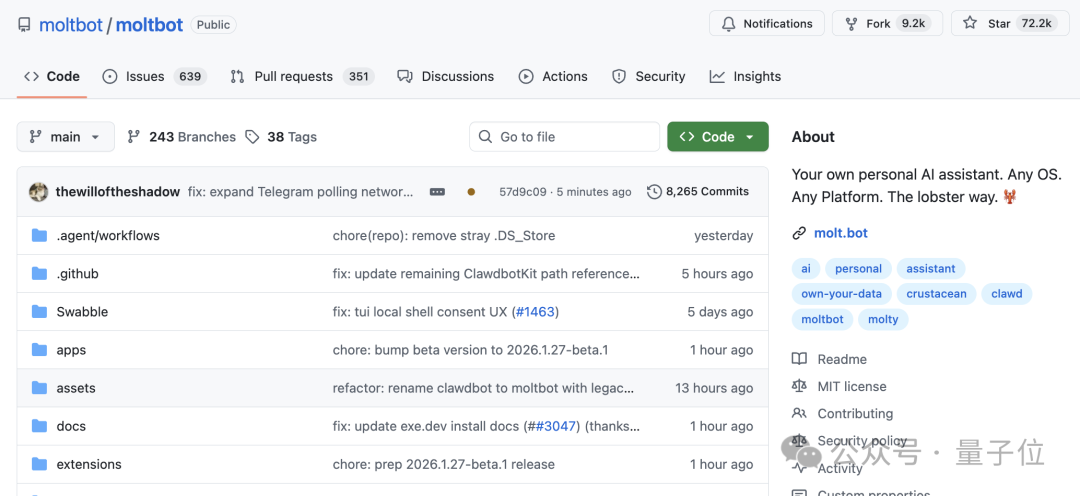
Task: Open the Pull requests tab
Action: (302, 76)
